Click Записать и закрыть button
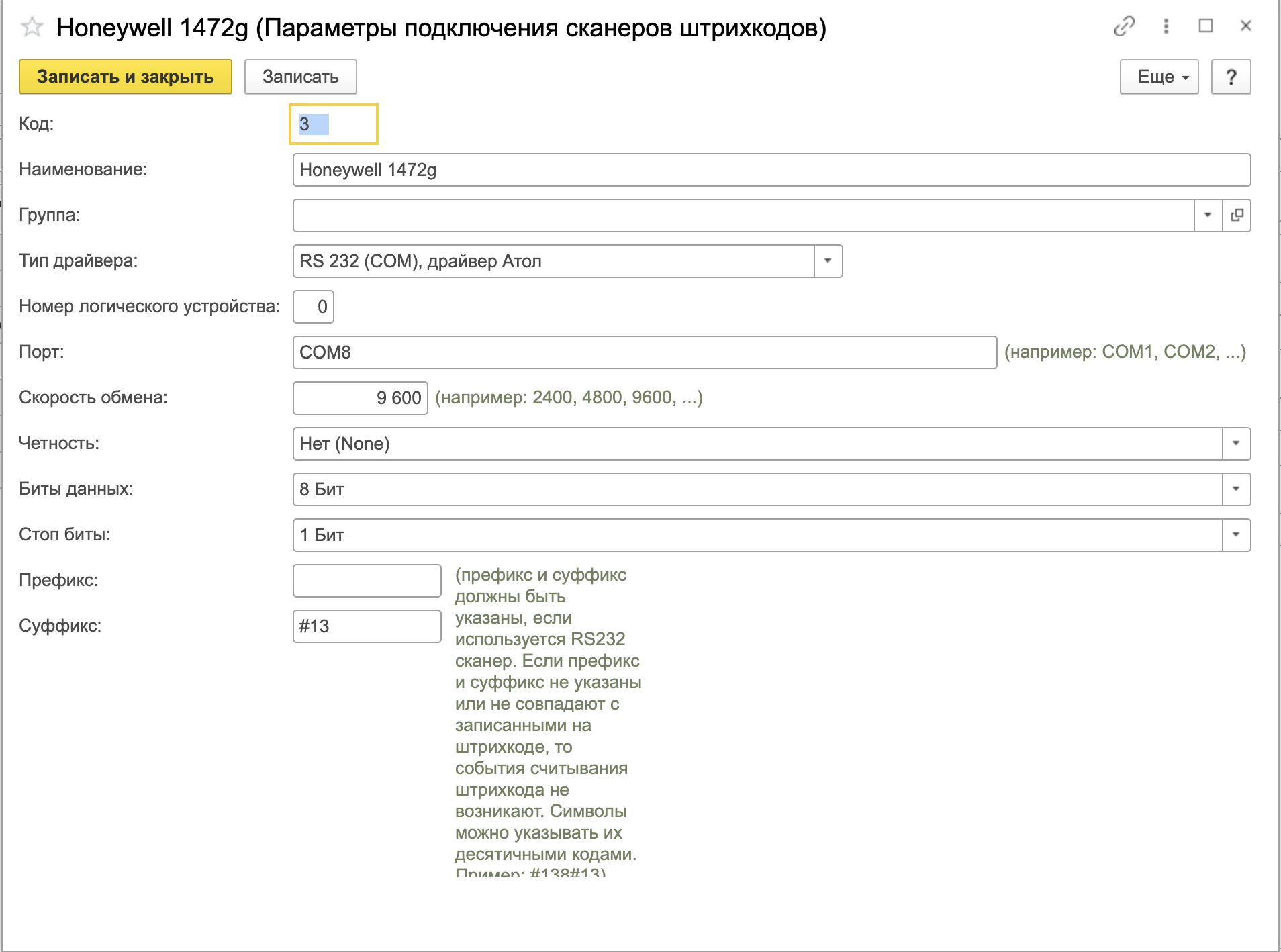The height and width of the screenshot is (952, 1281). pyautogui.click(x=126, y=77)
